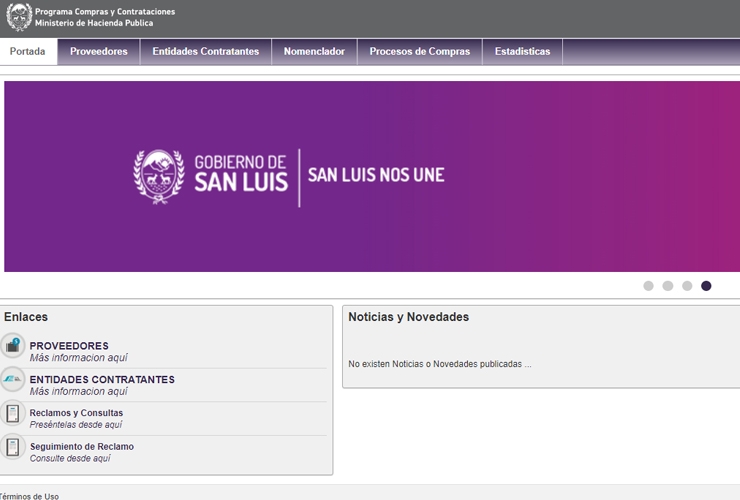
Task: Open the Entidades Contratantes menu tab
Action: tap(206, 51)
